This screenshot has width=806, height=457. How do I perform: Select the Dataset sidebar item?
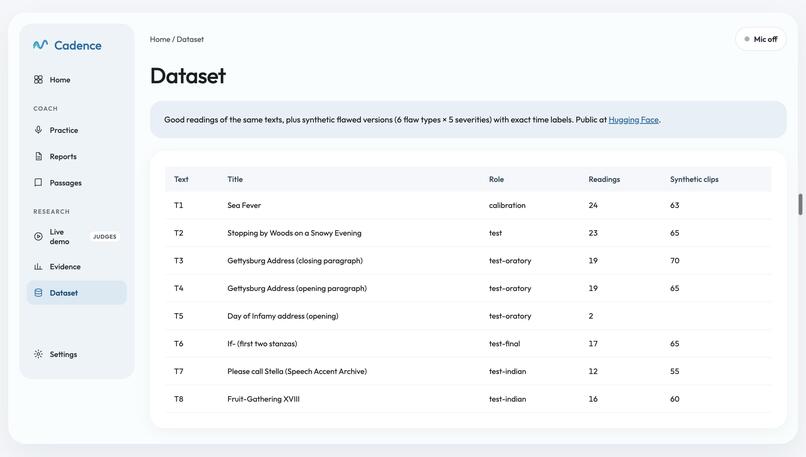(x=77, y=293)
